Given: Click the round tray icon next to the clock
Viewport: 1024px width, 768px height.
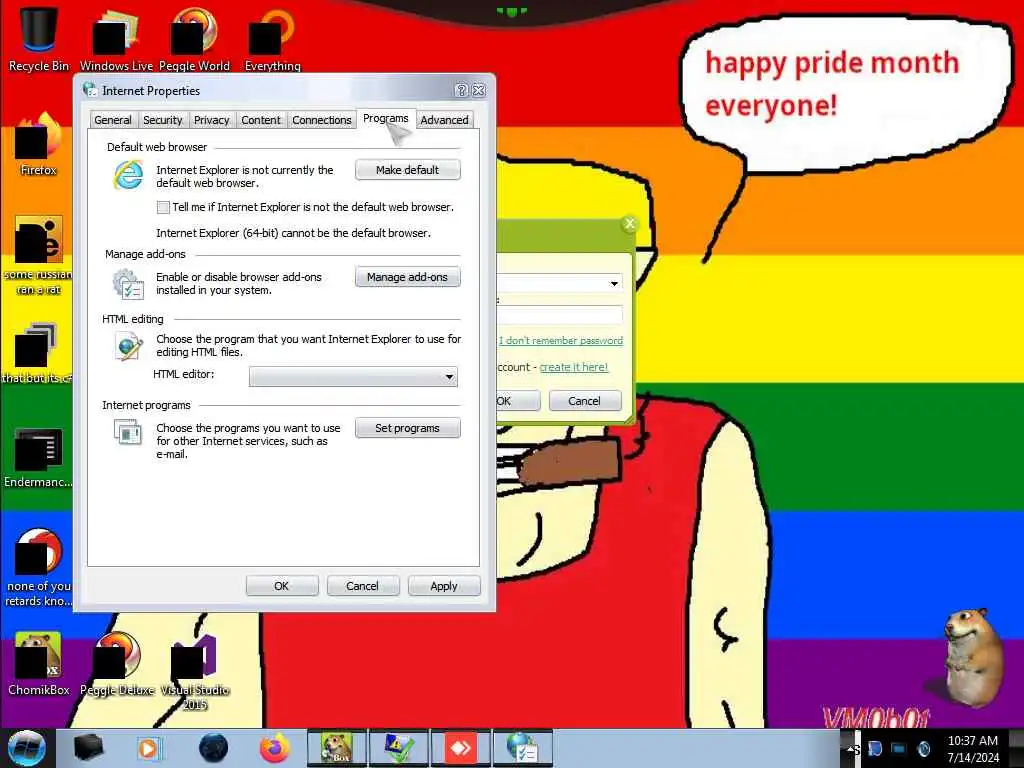Looking at the screenshot, I should click(x=923, y=749).
